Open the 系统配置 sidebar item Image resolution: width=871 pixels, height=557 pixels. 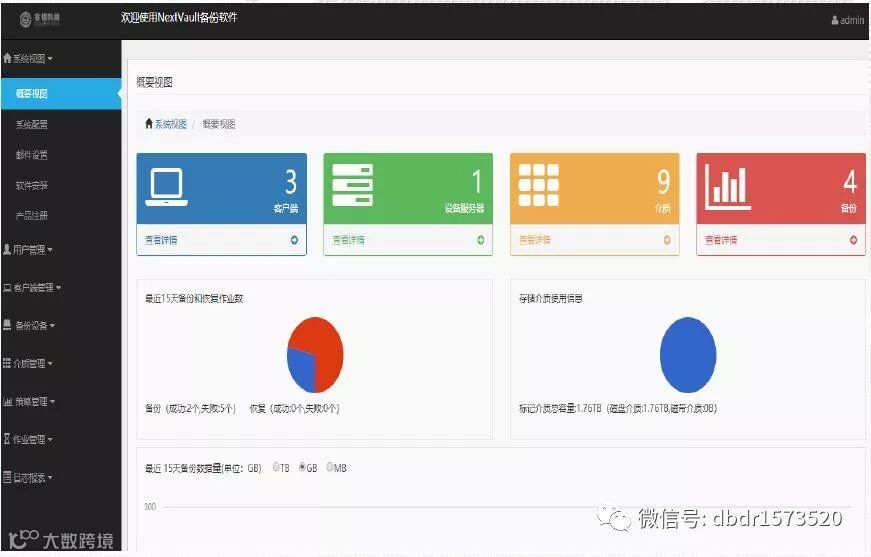(32, 124)
